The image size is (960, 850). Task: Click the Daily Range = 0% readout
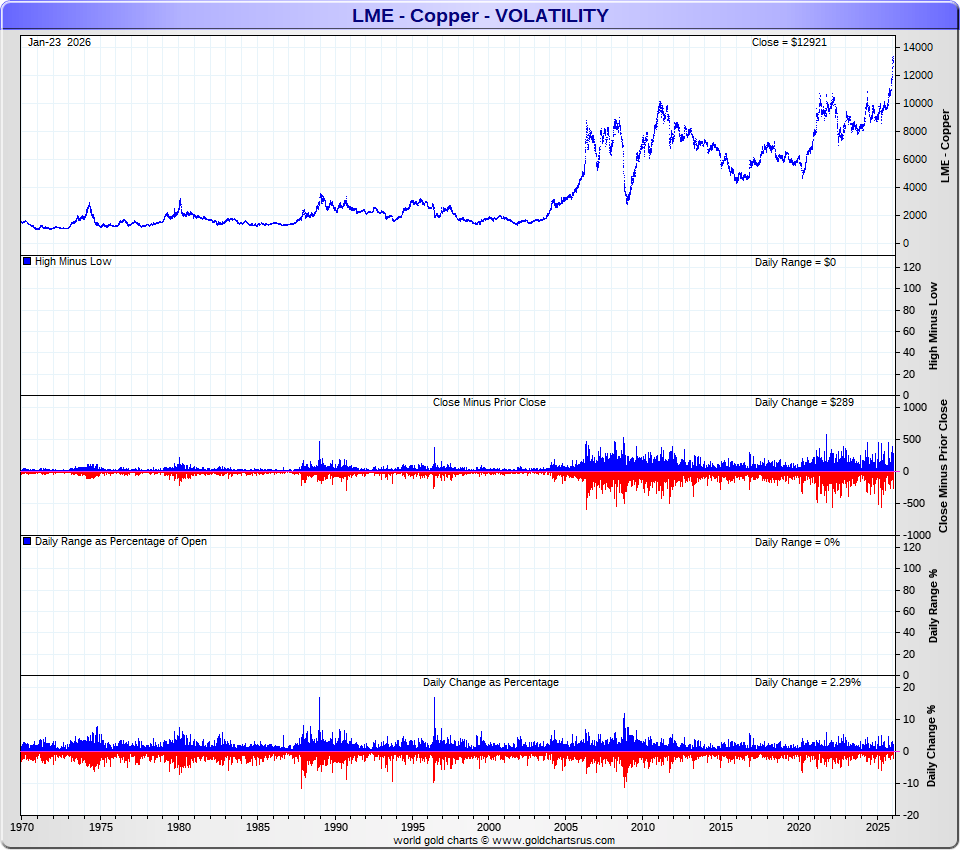(x=797, y=542)
